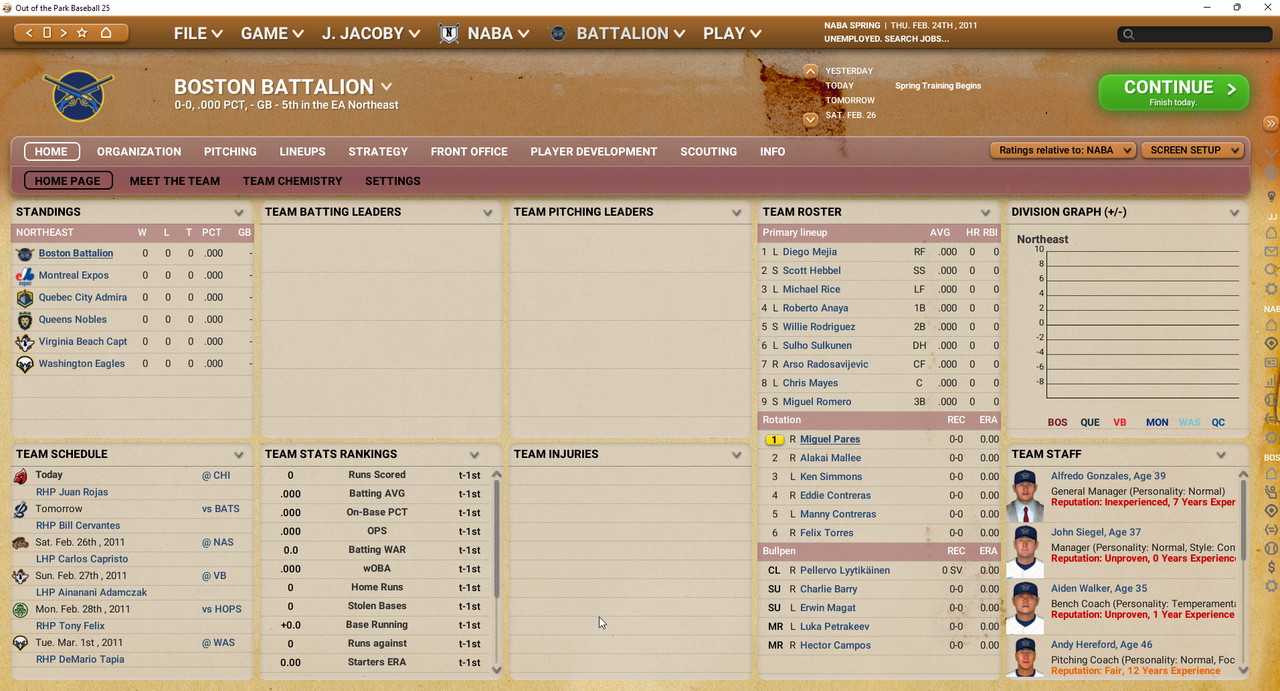Click the BATS team logo in schedule
The image size is (1280, 691).
click(20, 509)
